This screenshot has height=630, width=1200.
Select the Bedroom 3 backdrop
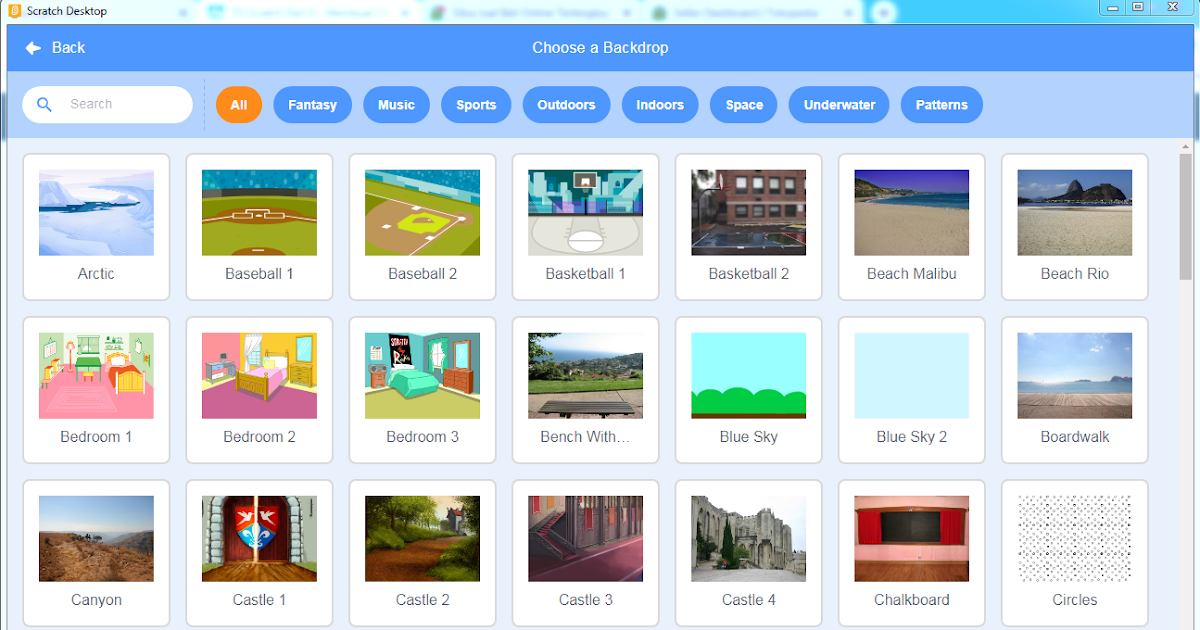[x=422, y=375]
